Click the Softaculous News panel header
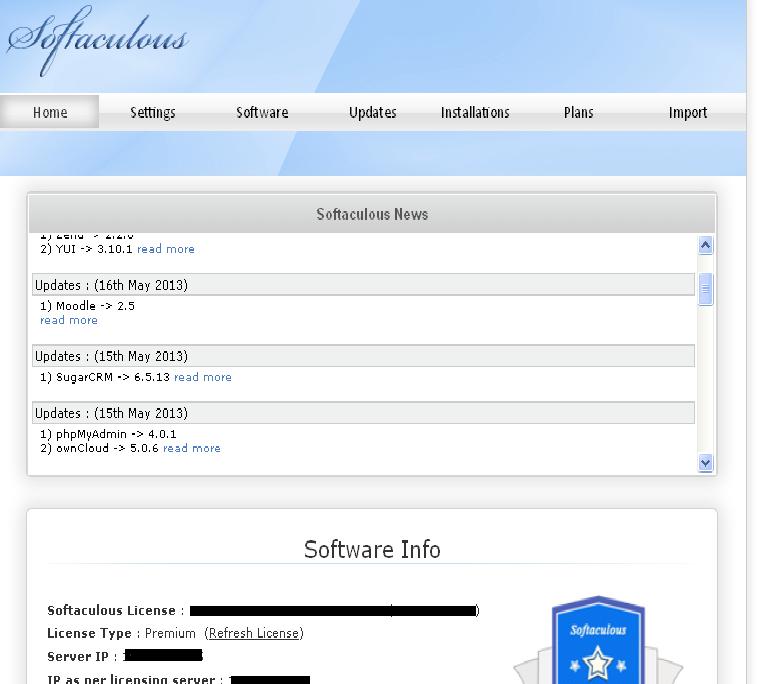The image size is (768, 684). point(372,214)
